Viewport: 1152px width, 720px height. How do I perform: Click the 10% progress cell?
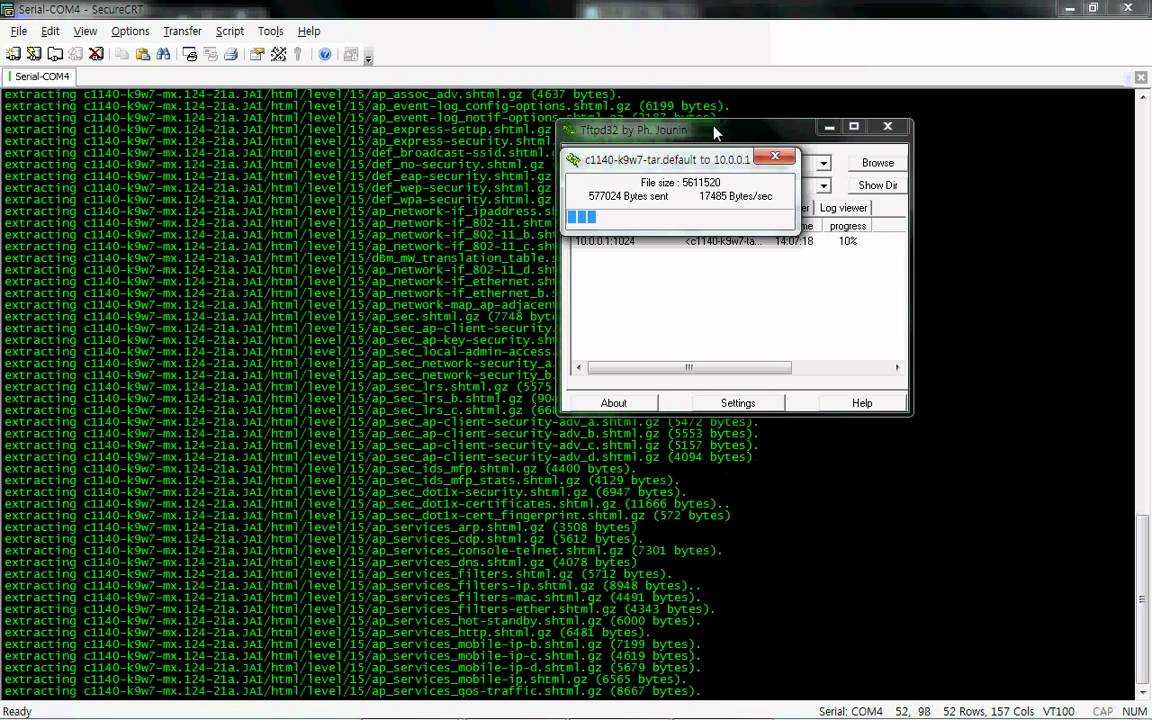click(x=848, y=241)
